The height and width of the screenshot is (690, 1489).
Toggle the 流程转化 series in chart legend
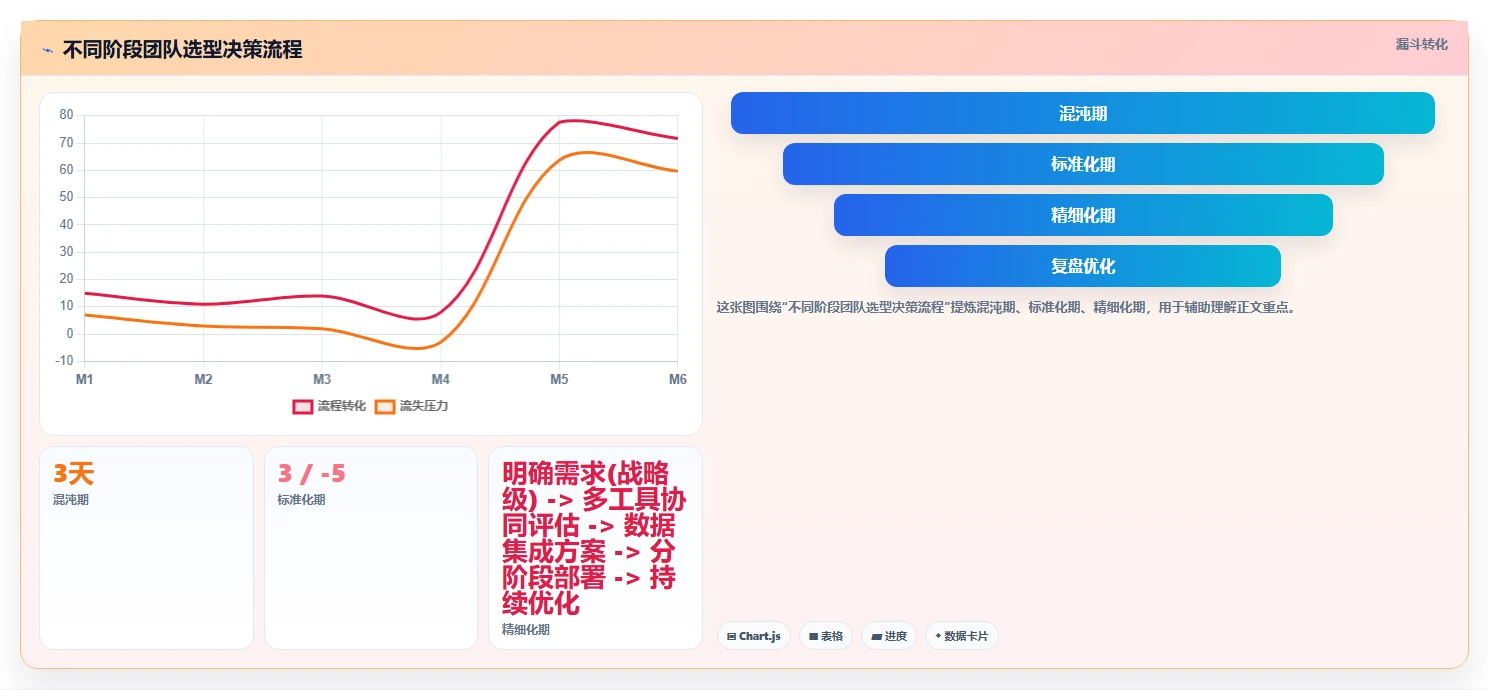pos(329,406)
